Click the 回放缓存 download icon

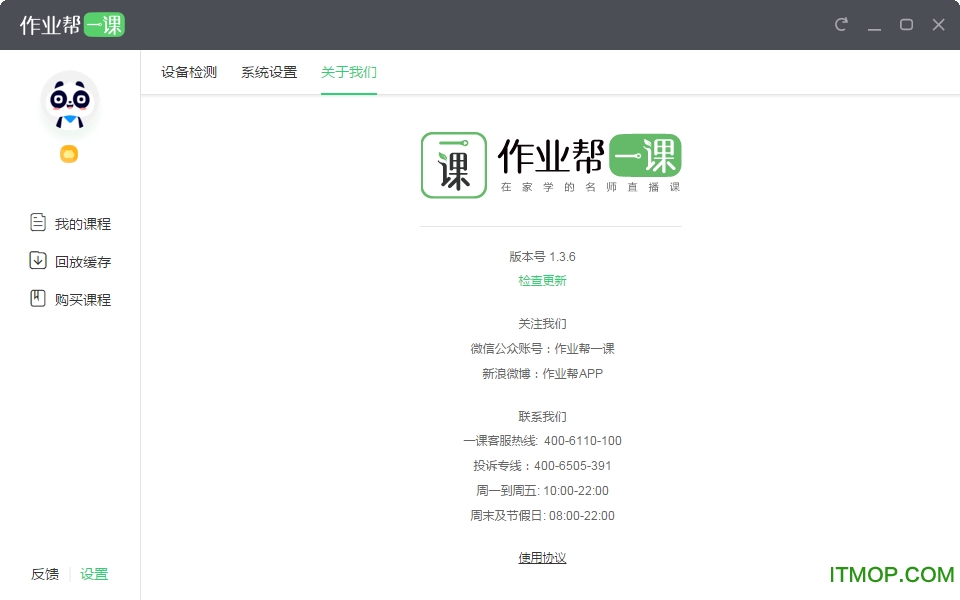click(37, 260)
